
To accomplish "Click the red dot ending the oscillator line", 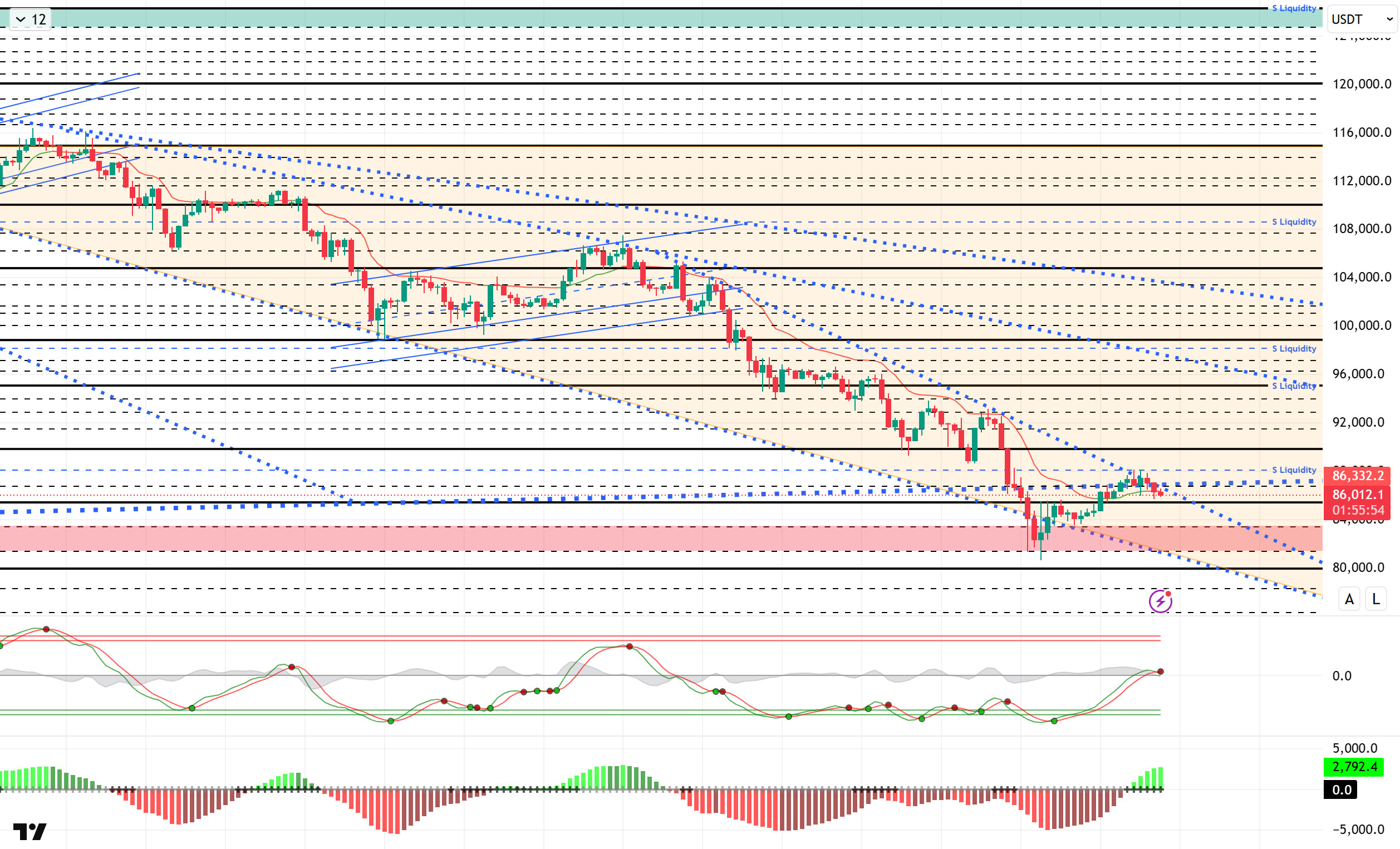I will [1160, 672].
